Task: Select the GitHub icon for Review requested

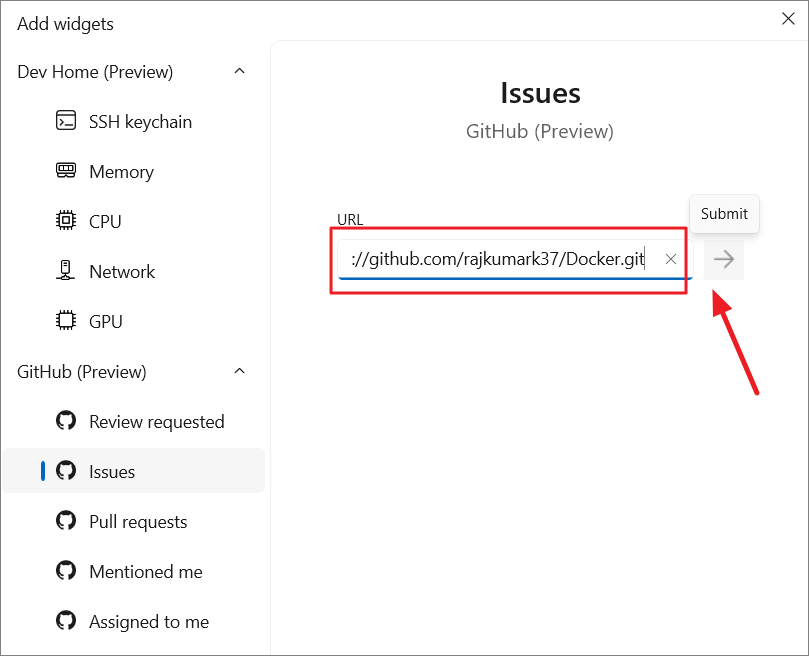Action: coord(65,421)
